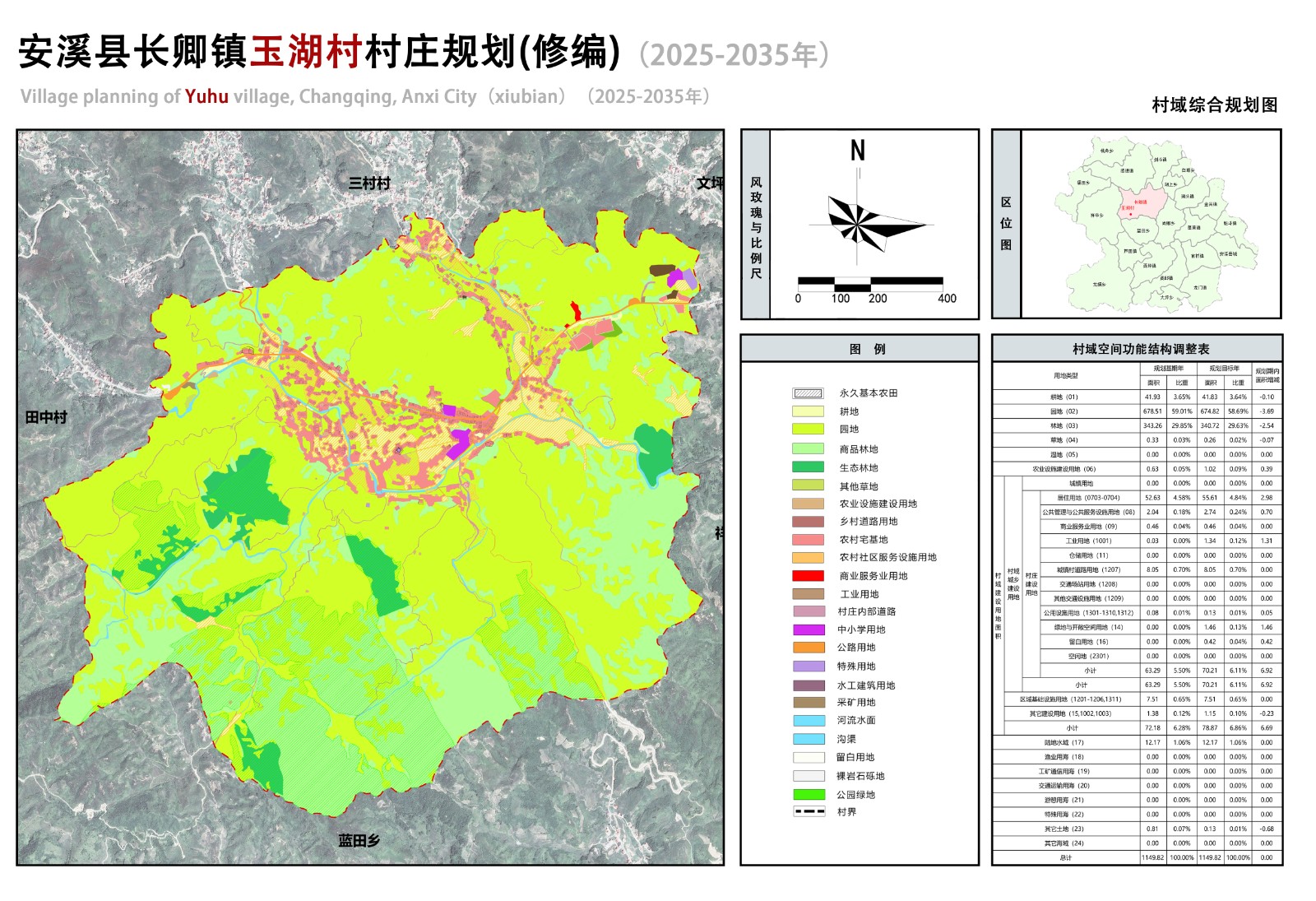Click the map scale bar

click(870, 284)
